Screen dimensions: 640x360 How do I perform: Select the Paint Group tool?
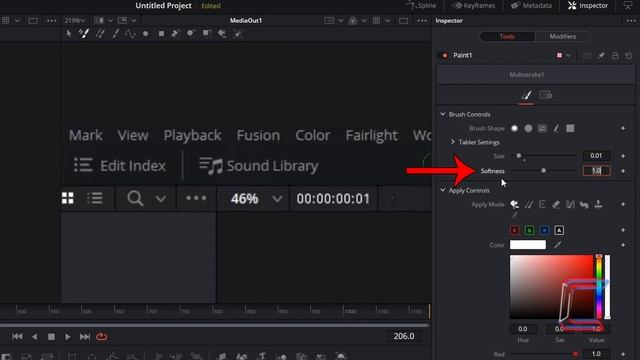(238, 34)
